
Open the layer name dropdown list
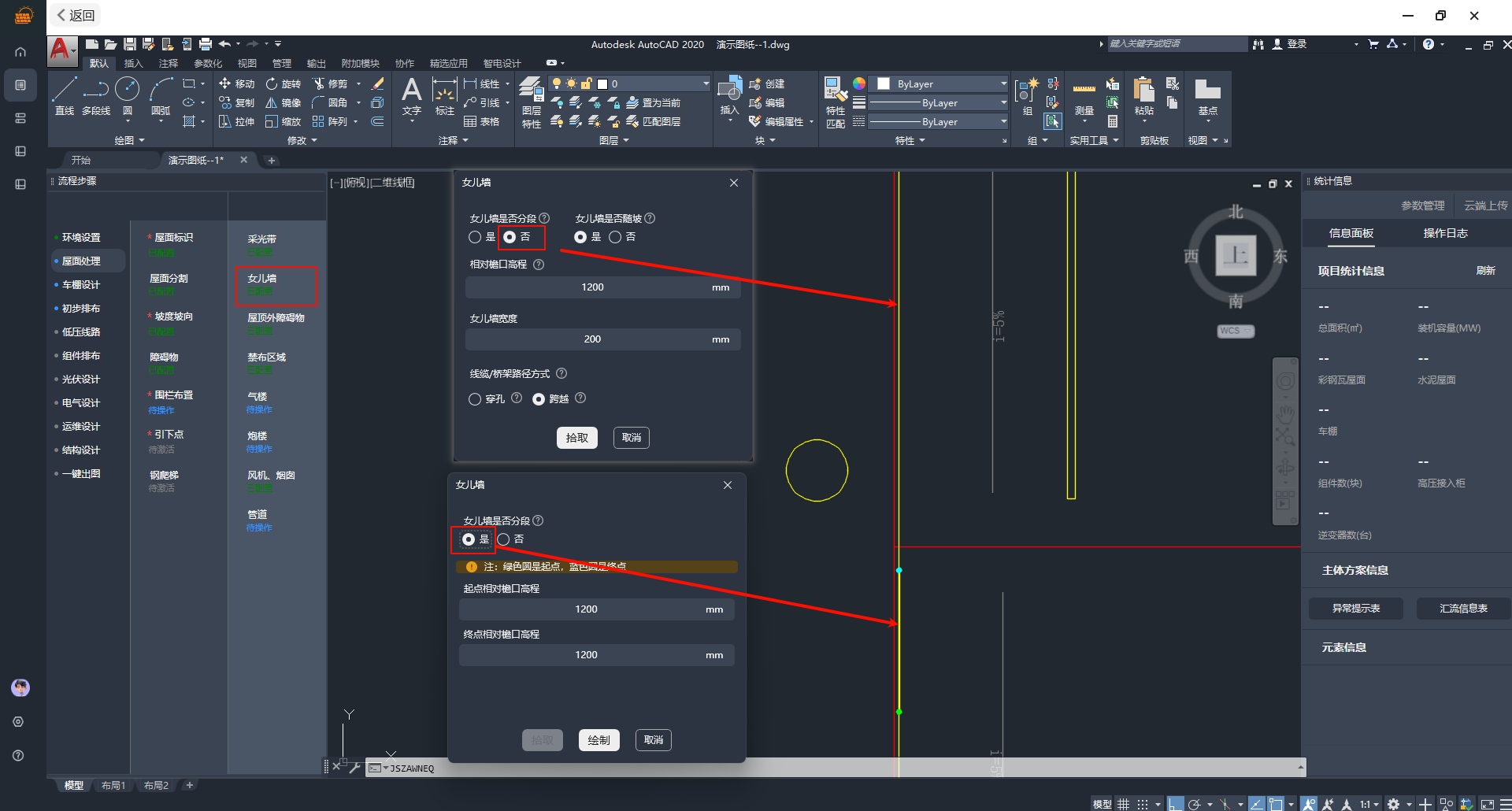click(706, 83)
